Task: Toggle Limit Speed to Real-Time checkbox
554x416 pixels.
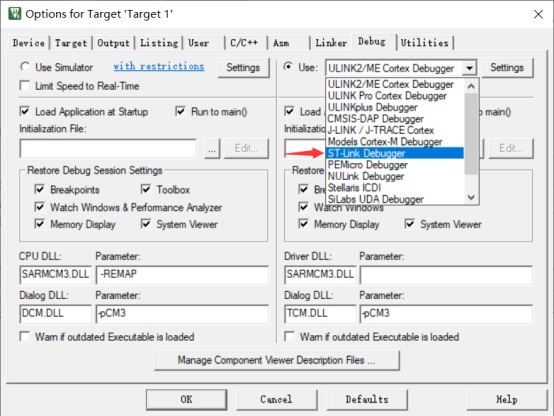Action: coord(25,86)
